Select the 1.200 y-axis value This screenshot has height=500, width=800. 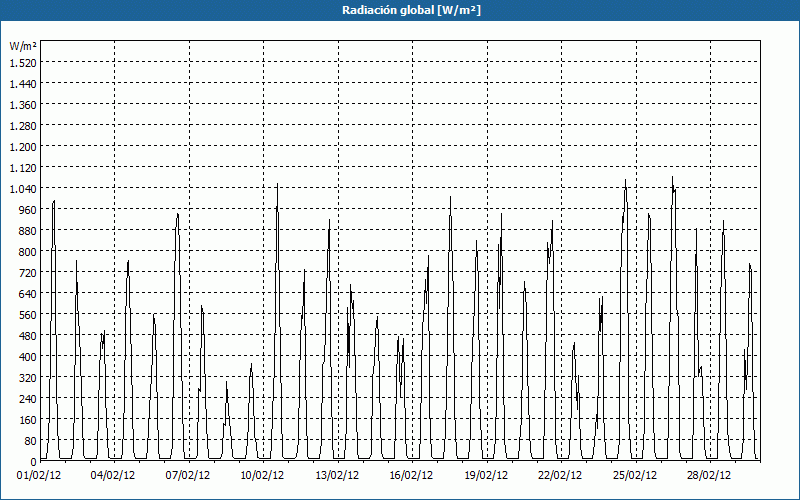[x=23, y=146]
